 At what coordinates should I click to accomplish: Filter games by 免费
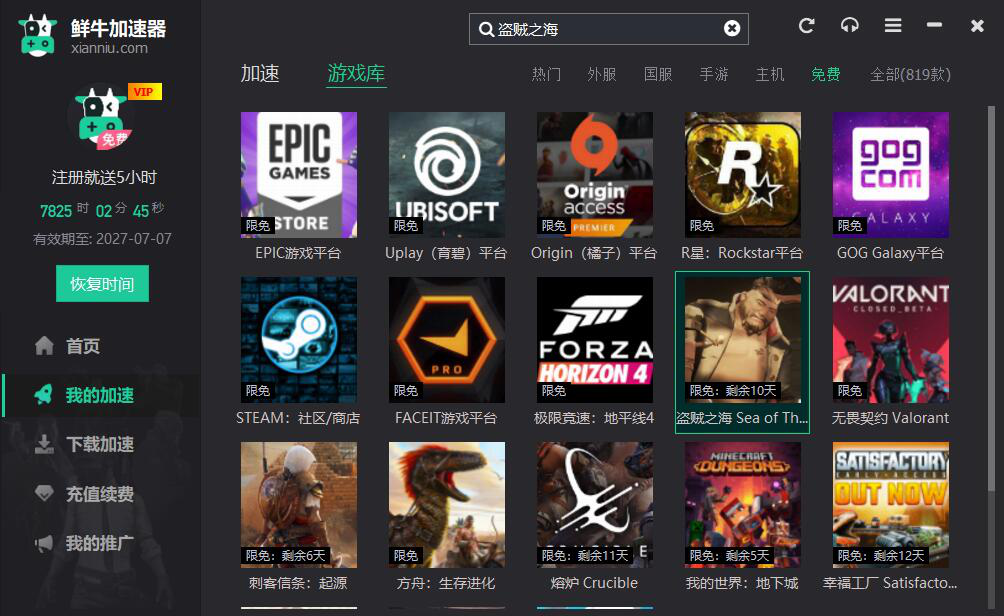pos(825,75)
